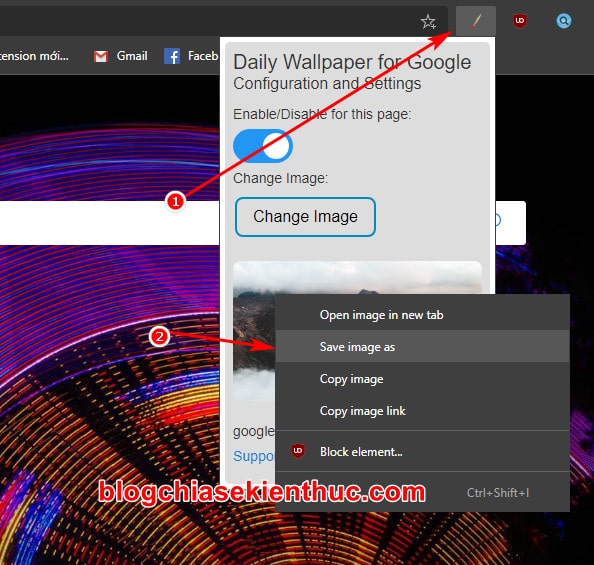
Task: Click the "Change Image:" label text
Action: (280, 178)
